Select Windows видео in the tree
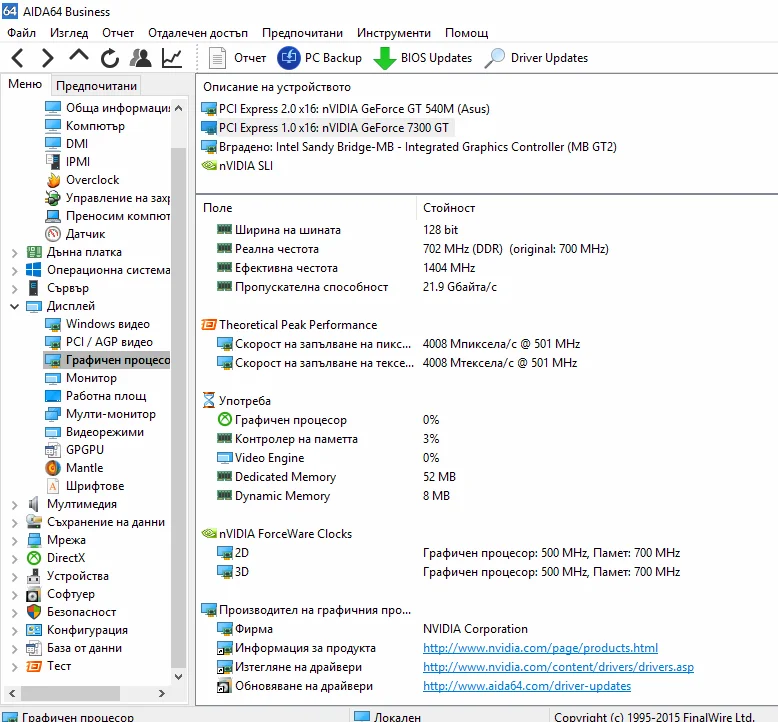 coord(97,324)
